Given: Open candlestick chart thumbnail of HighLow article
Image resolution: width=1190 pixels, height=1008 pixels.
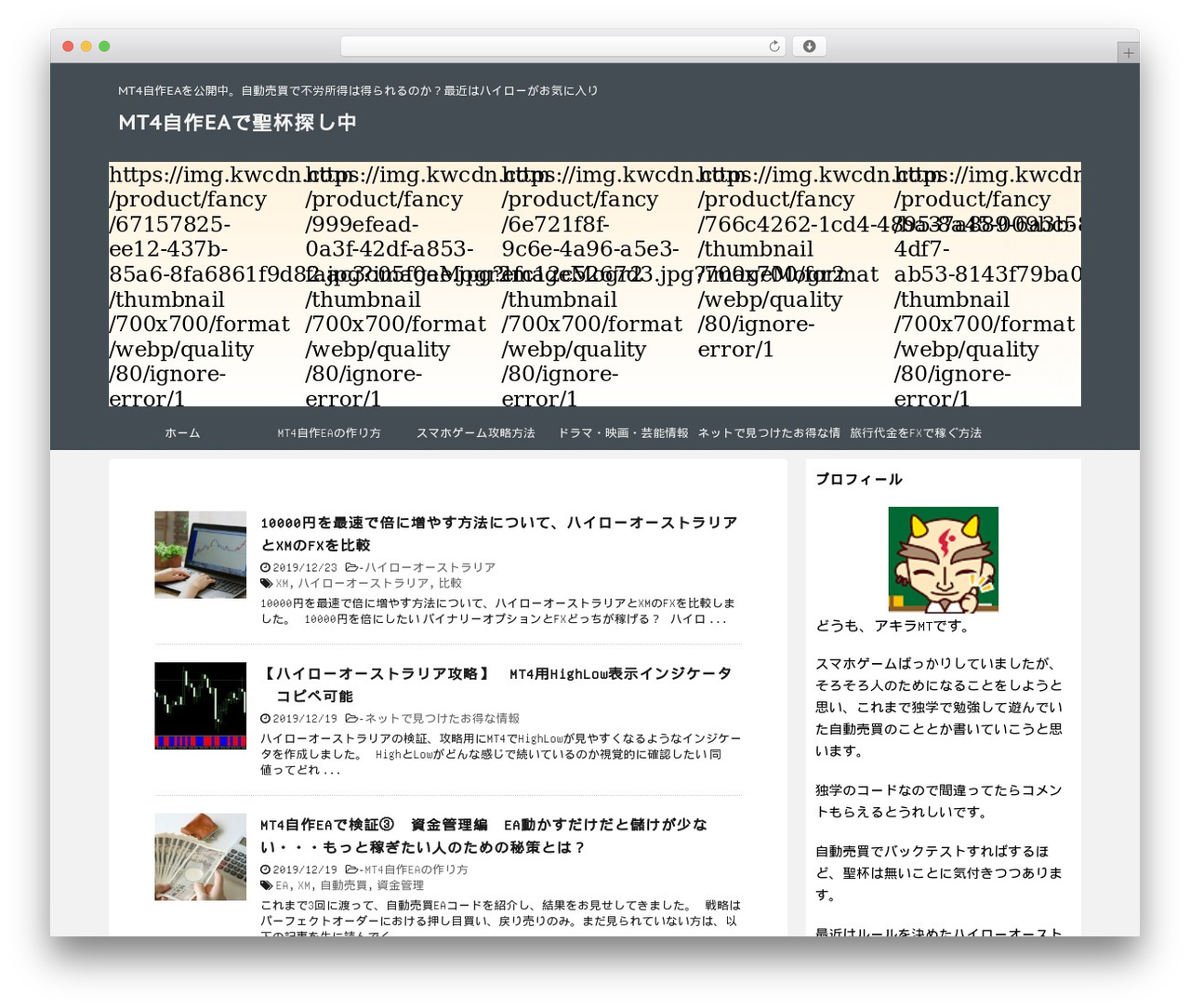Looking at the screenshot, I should click(201, 705).
